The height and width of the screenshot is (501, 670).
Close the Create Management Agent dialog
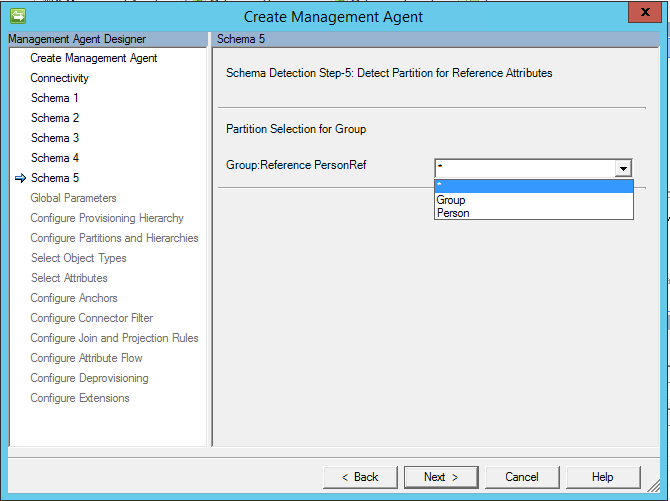coord(645,12)
